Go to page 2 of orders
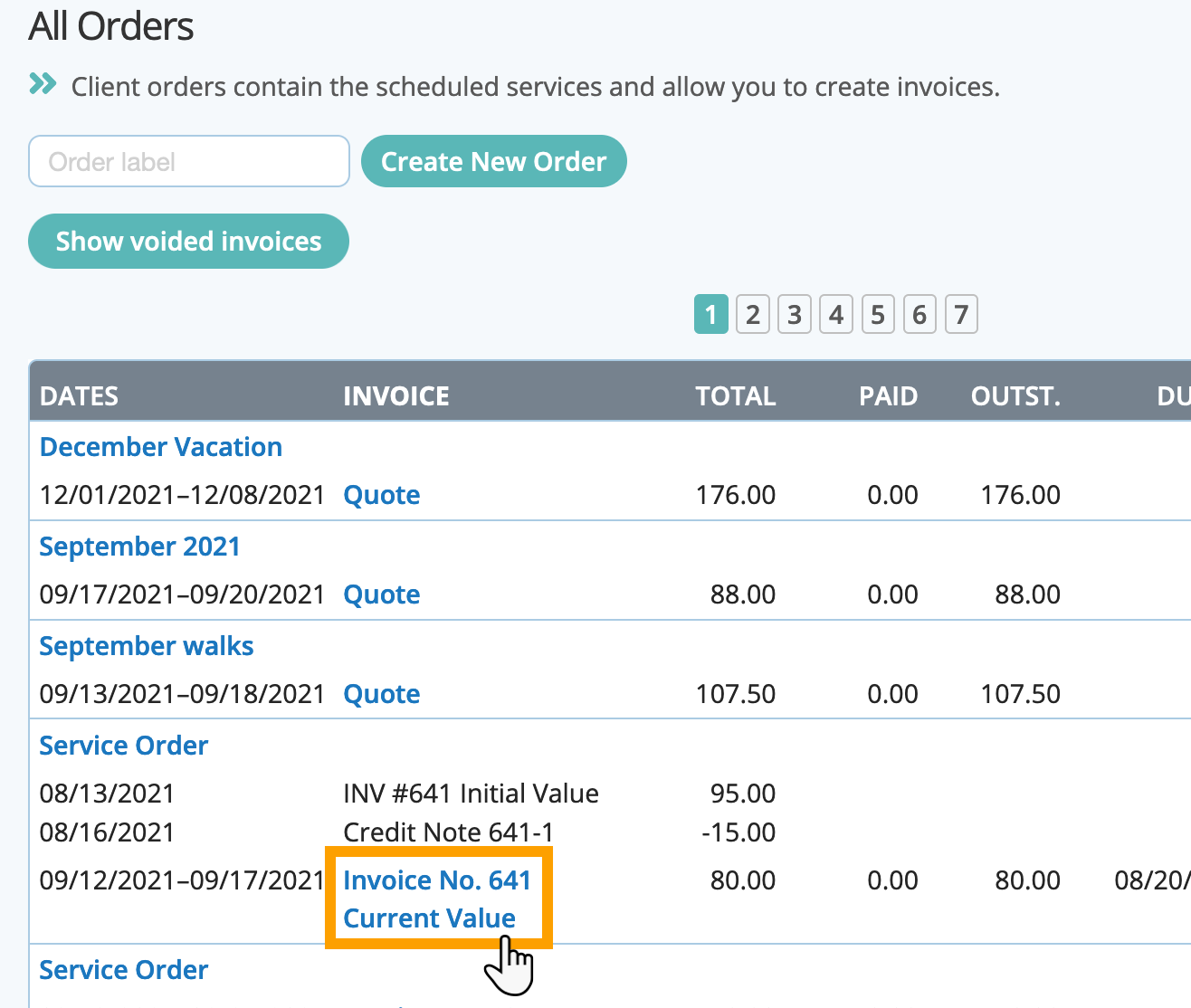1191x1008 pixels. pos(752,315)
